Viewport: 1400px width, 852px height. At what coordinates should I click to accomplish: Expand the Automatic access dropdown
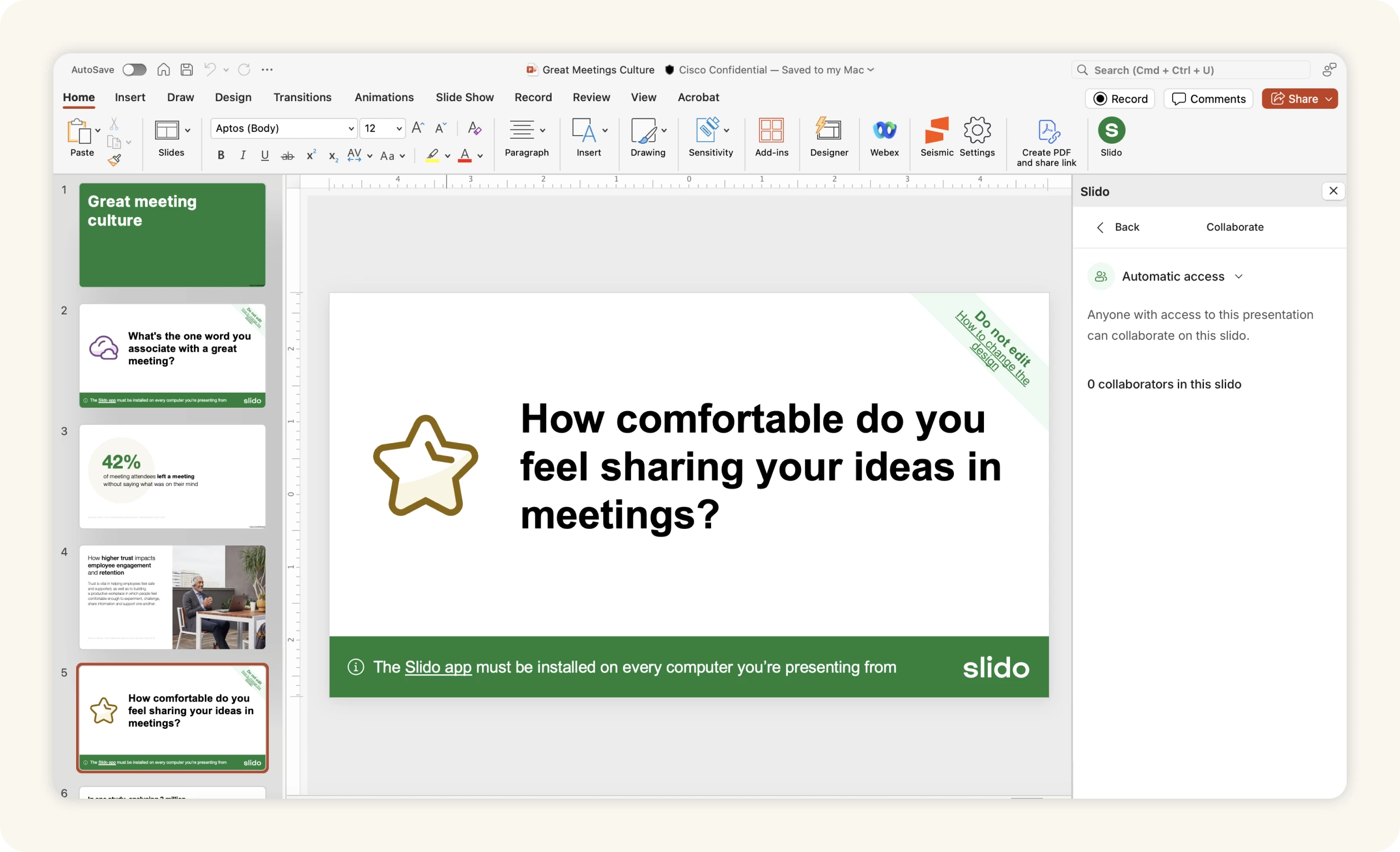point(1238,277)
